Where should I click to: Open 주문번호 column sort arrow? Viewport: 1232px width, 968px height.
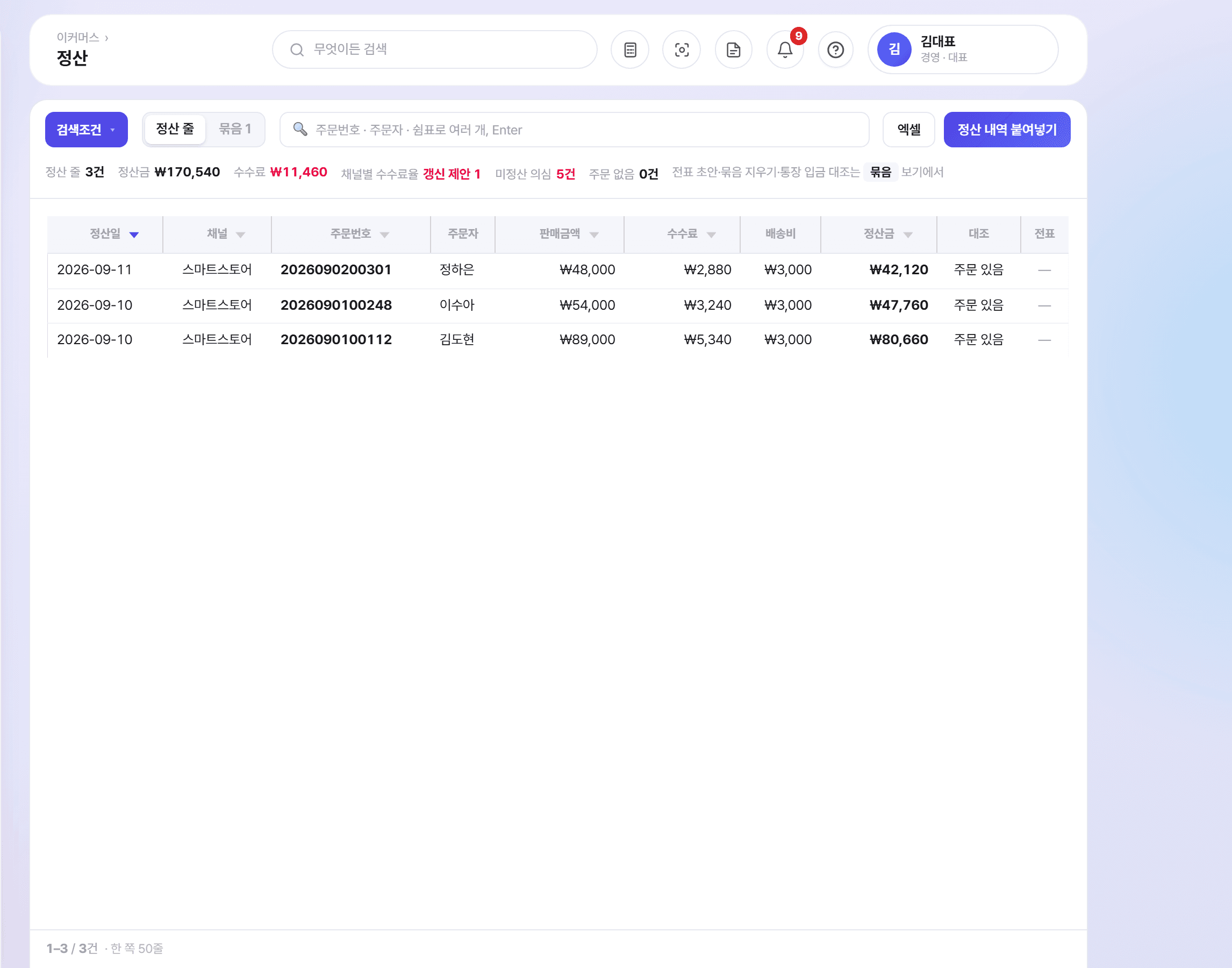(x=385, y=234)
